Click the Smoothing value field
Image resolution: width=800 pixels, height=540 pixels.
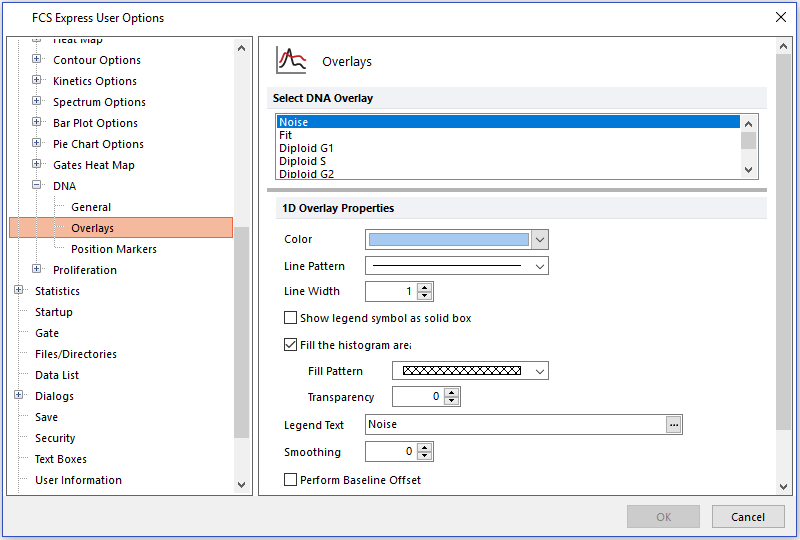[x=391, y=452]
